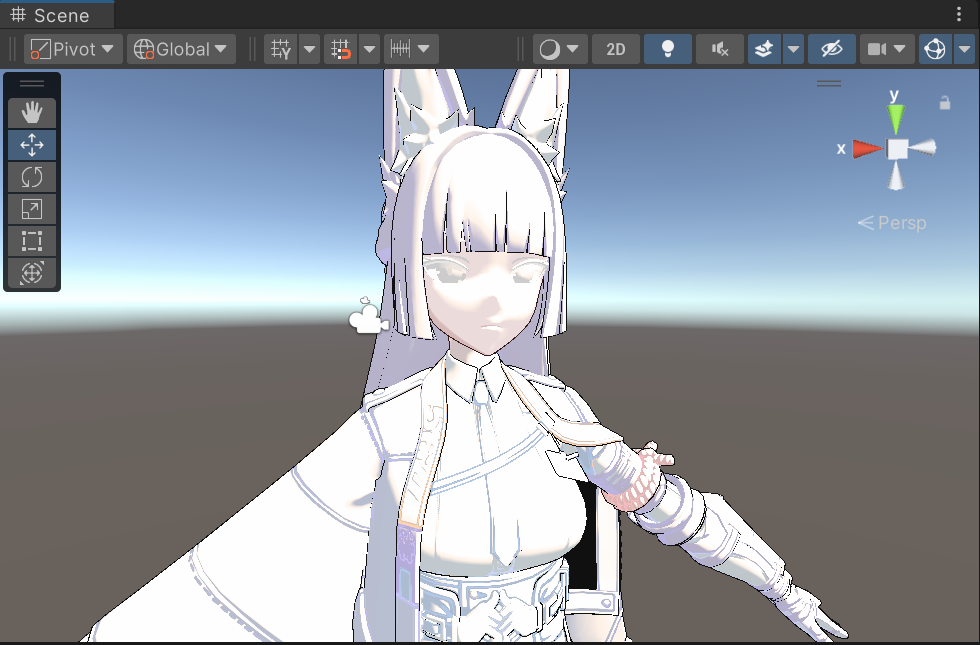
Task: Toggle scene audio mute button
Action: click(x=719, y=49)
